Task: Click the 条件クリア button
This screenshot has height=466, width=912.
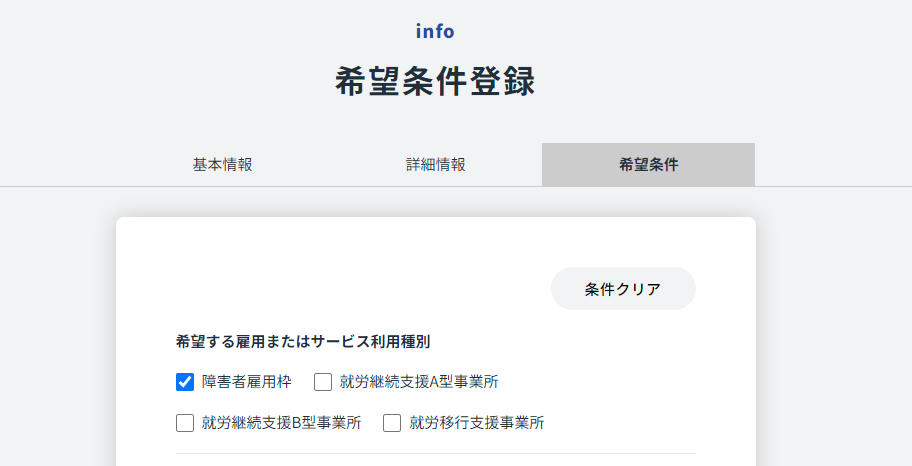Action: tap(623, 289)
